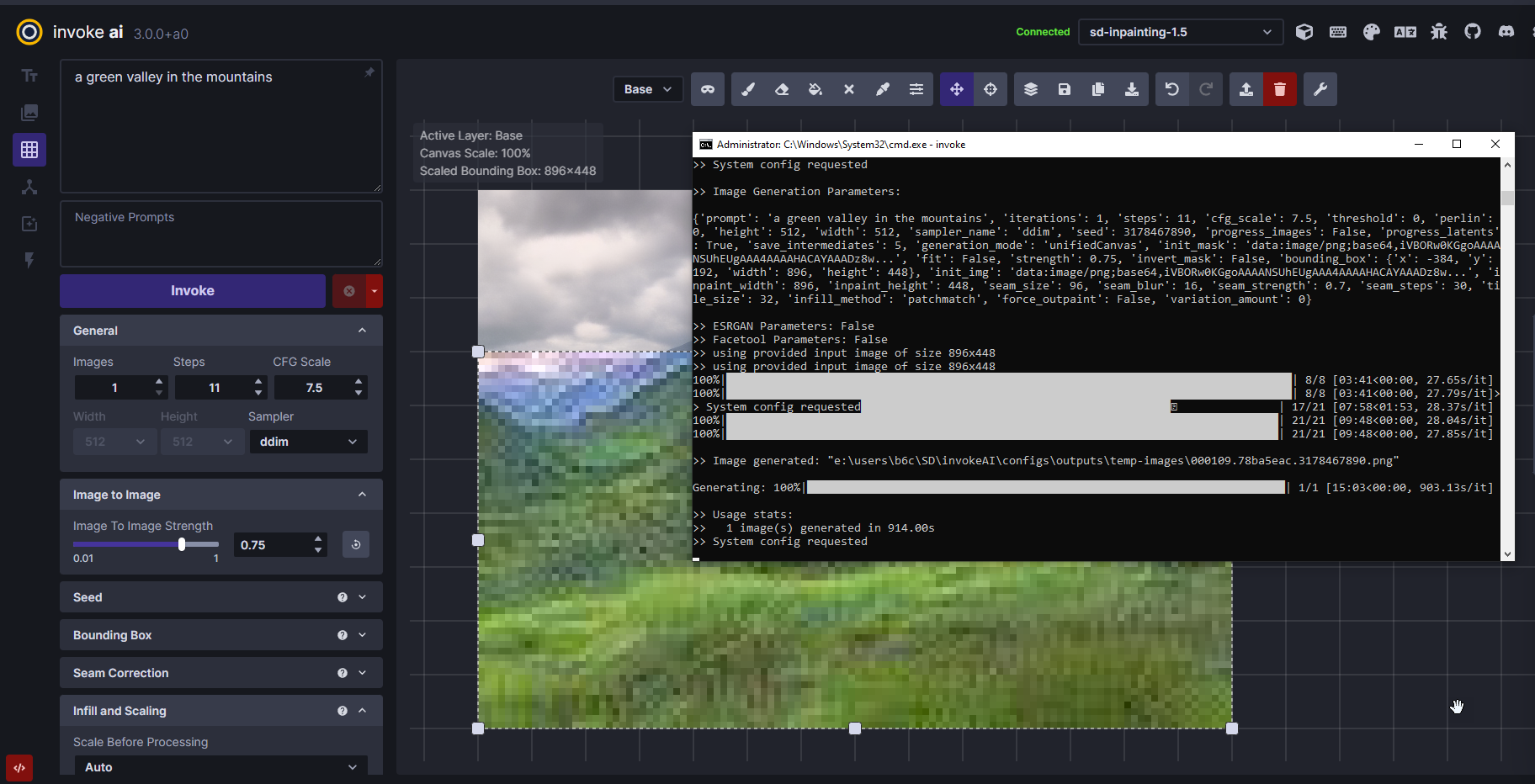
Task: Pick the Color Picker tool
Action: [x=882, y=89]
